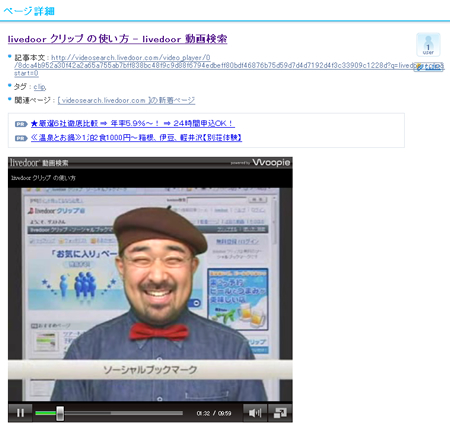The height and width of the screenshot is (428, 450).
Task: Pause the video with the pause button
Action: click(20, 413)
